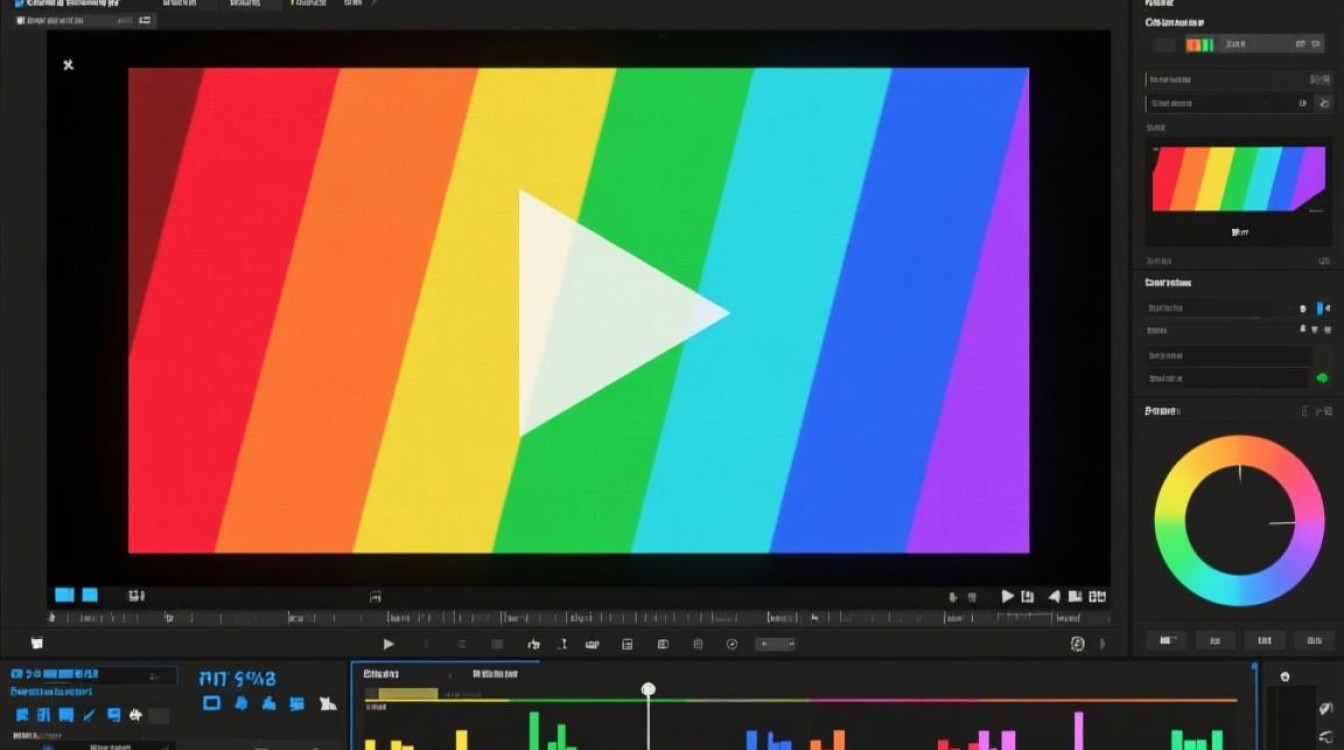The image size is (1344, 750).
Task: Click the second blue square below the preview
Action: (x=89, y=595)
